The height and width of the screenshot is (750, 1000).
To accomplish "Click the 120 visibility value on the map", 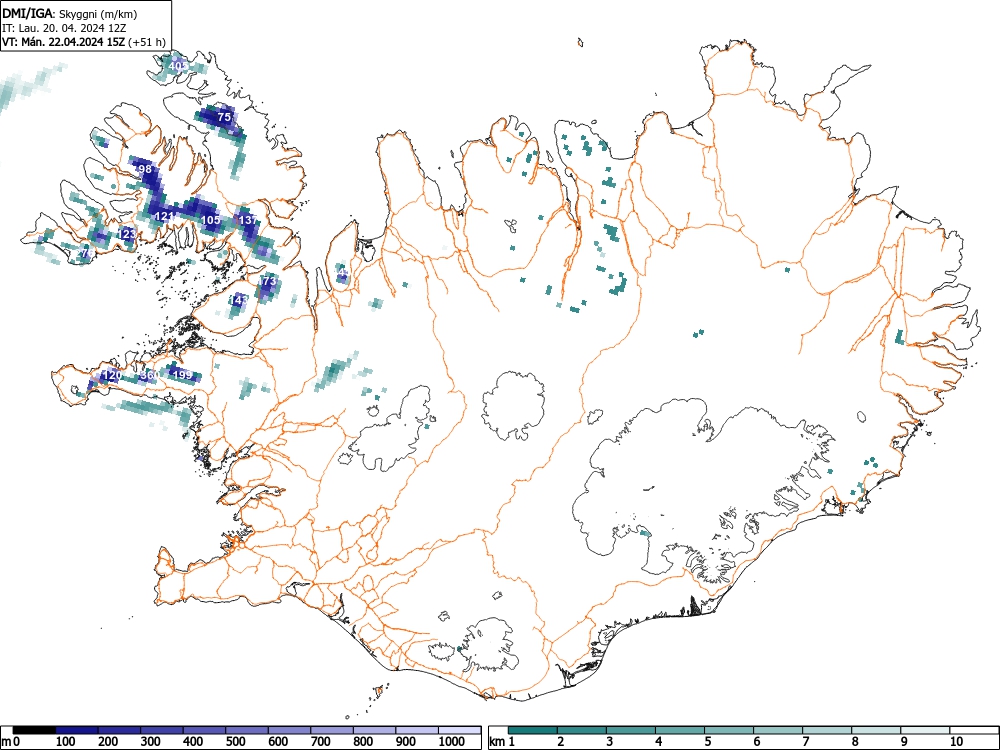I will pos(112,375).
